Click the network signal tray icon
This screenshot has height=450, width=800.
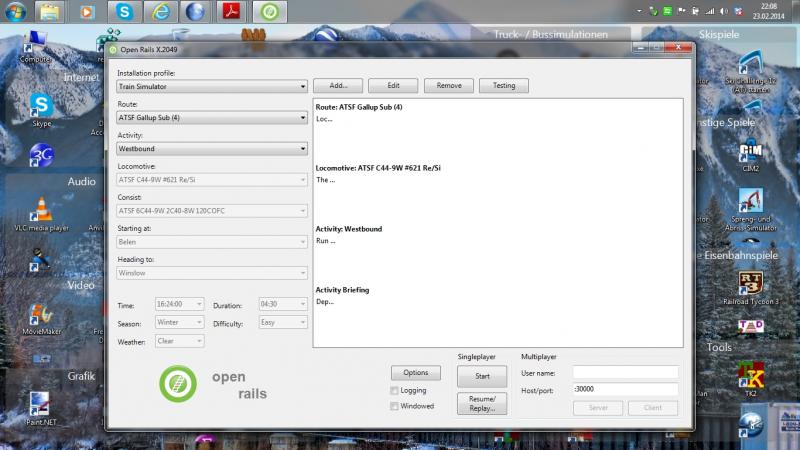coord(710,11)
